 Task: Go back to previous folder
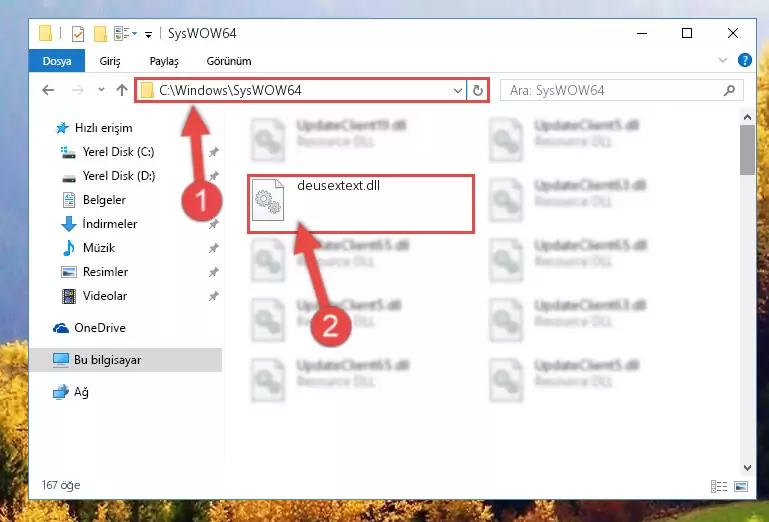coord(48,90)
